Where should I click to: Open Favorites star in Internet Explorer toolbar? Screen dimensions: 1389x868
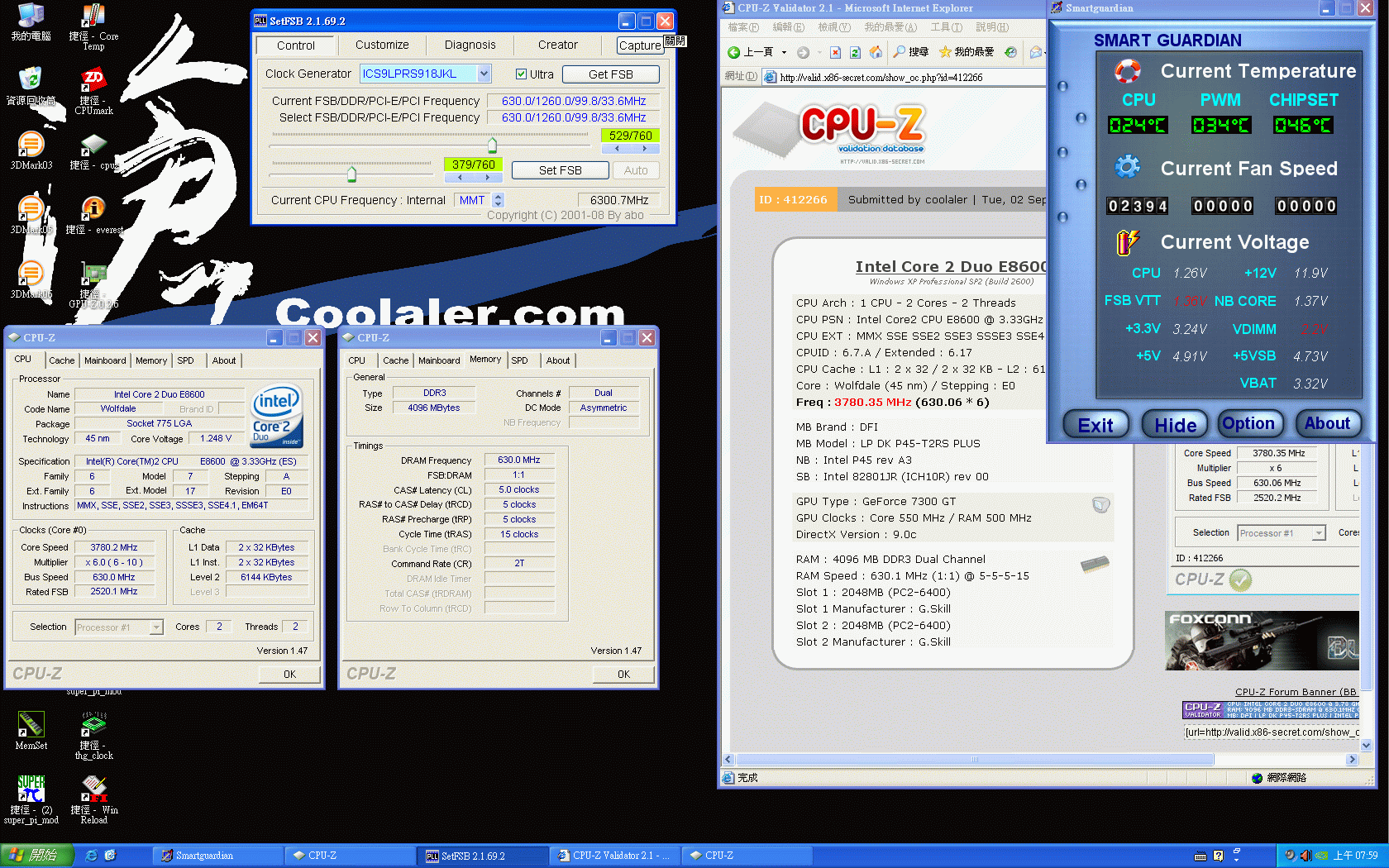tap(945, 52)
